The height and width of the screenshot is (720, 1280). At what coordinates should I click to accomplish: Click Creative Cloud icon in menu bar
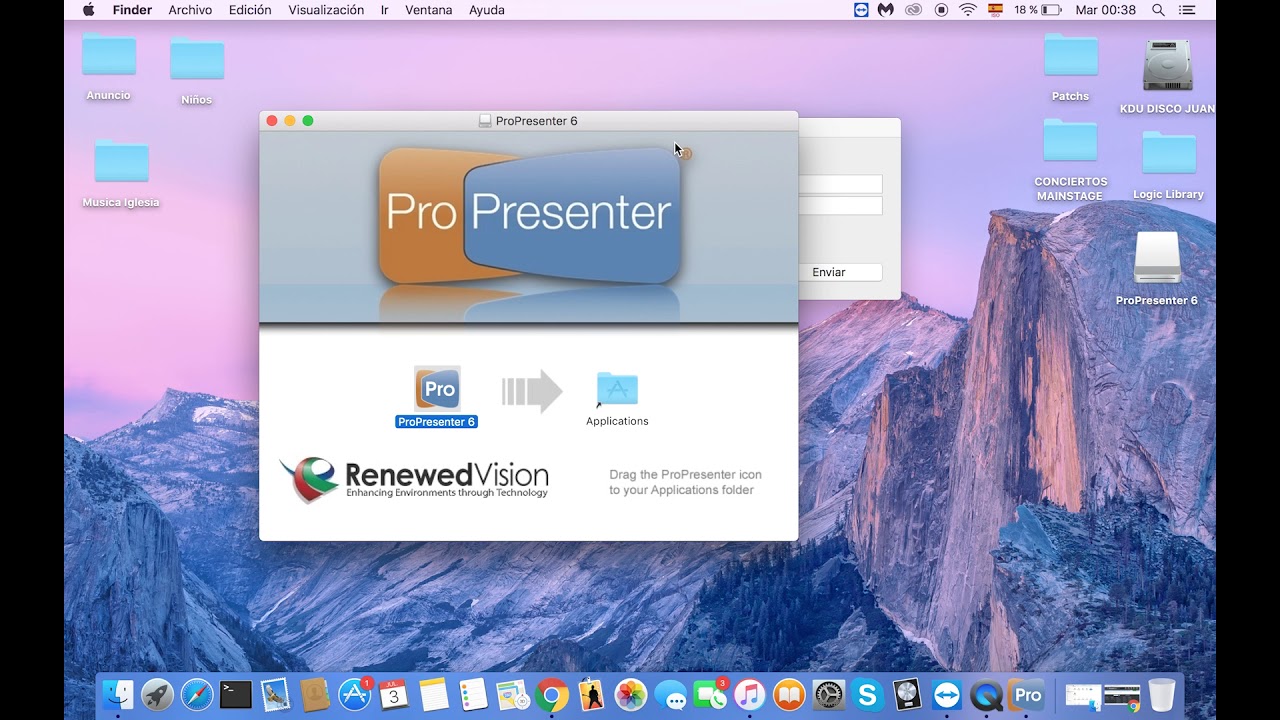[x=913, y=10]
